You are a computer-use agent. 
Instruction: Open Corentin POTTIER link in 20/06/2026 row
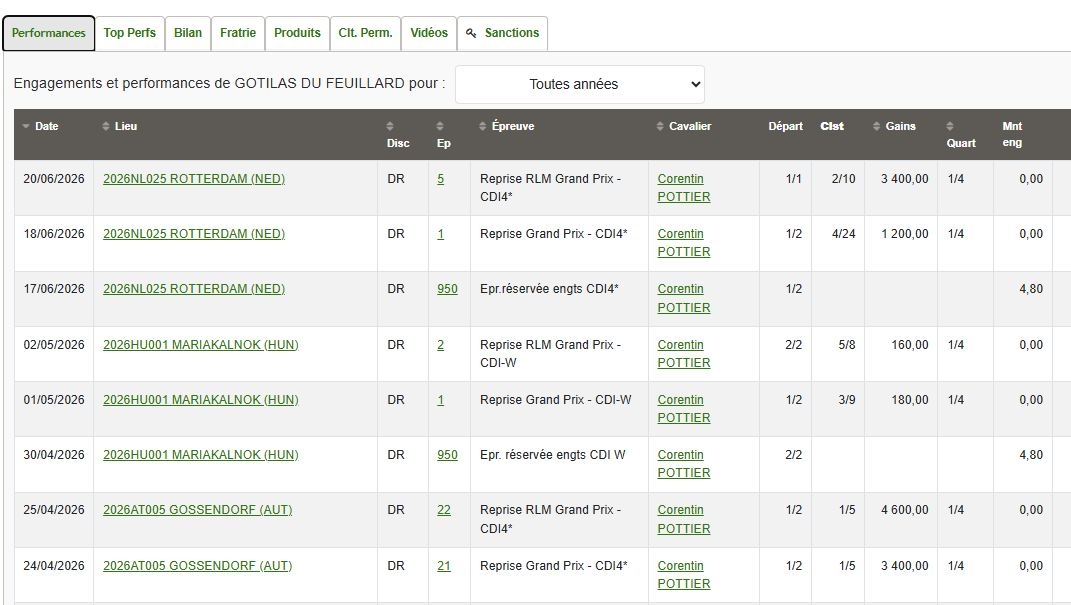(x=684, y=188)
